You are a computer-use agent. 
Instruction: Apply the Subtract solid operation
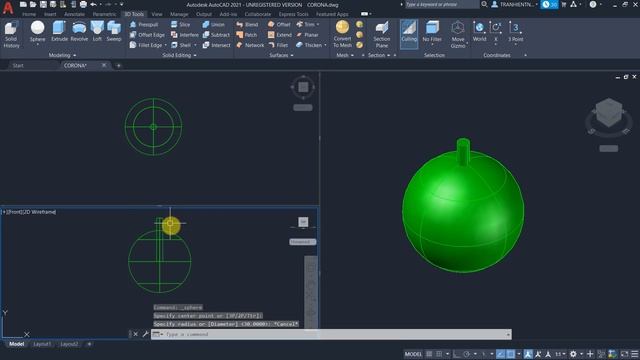tap(216, 35)
